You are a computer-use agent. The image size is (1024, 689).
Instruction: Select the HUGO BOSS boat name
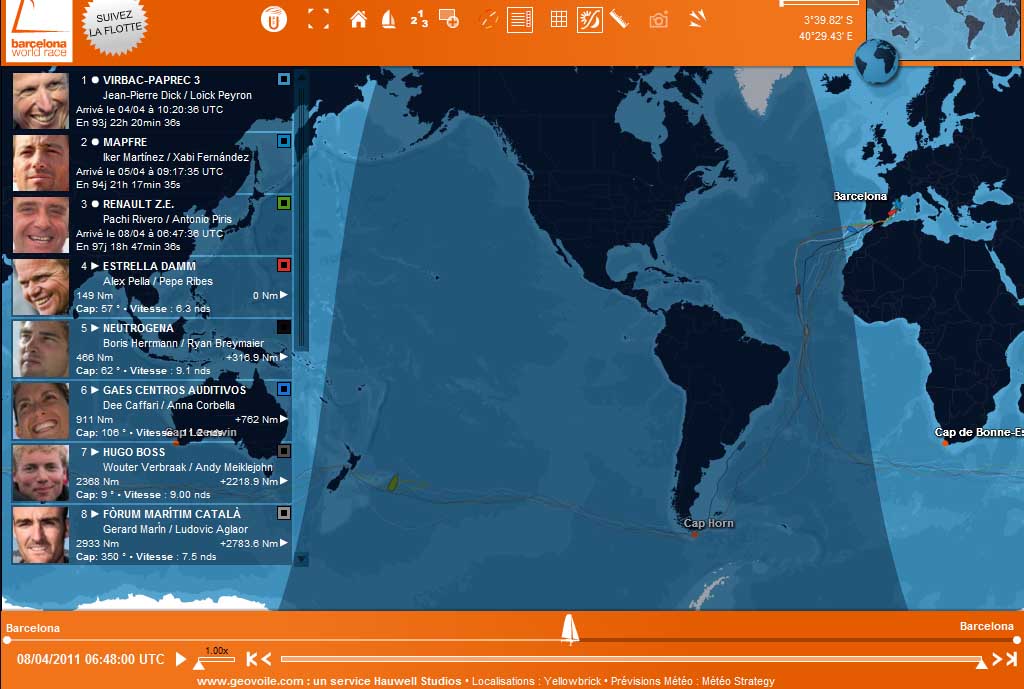(134, 452)
